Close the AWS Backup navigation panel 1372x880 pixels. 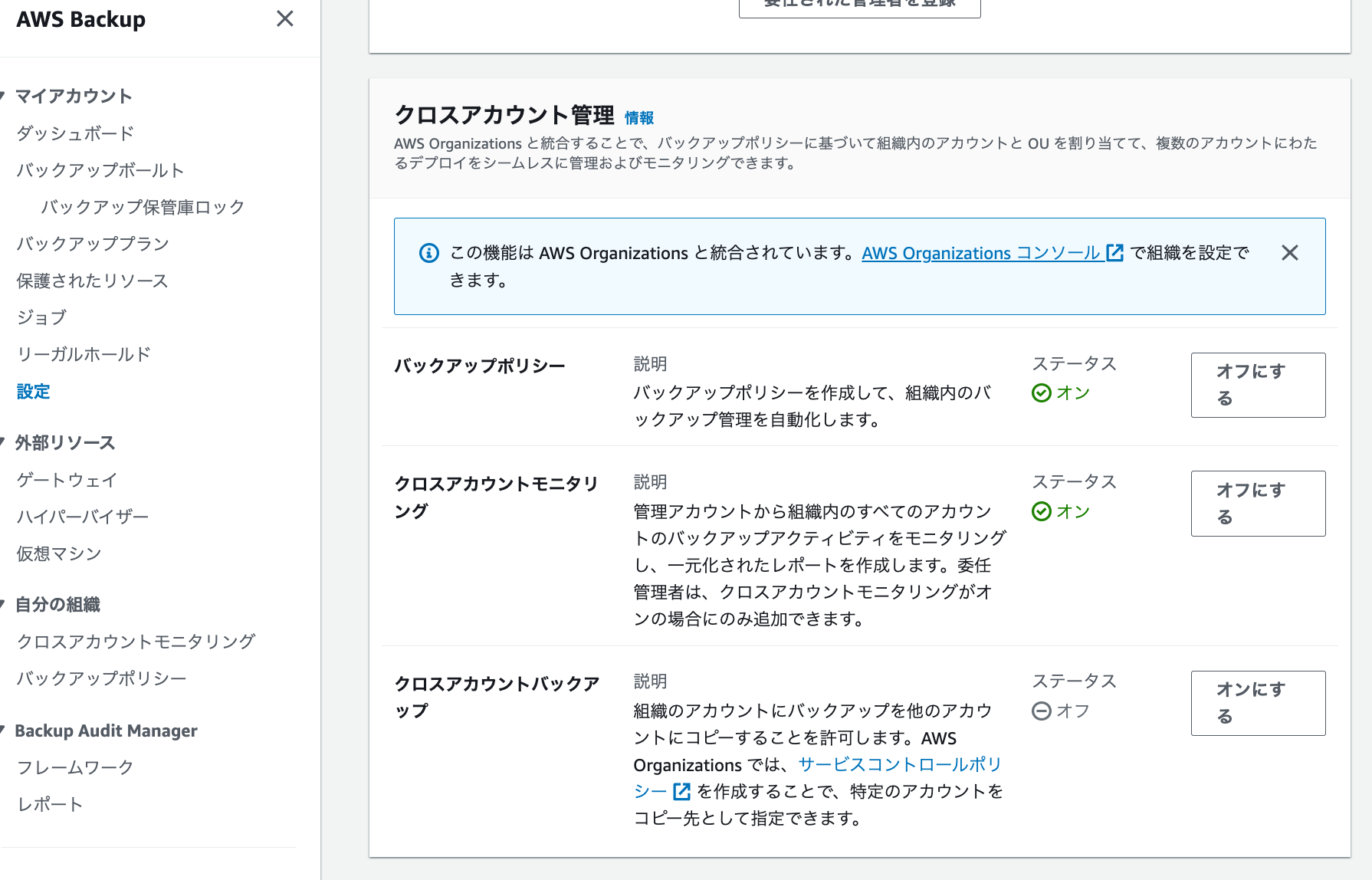tap(284, 19)
